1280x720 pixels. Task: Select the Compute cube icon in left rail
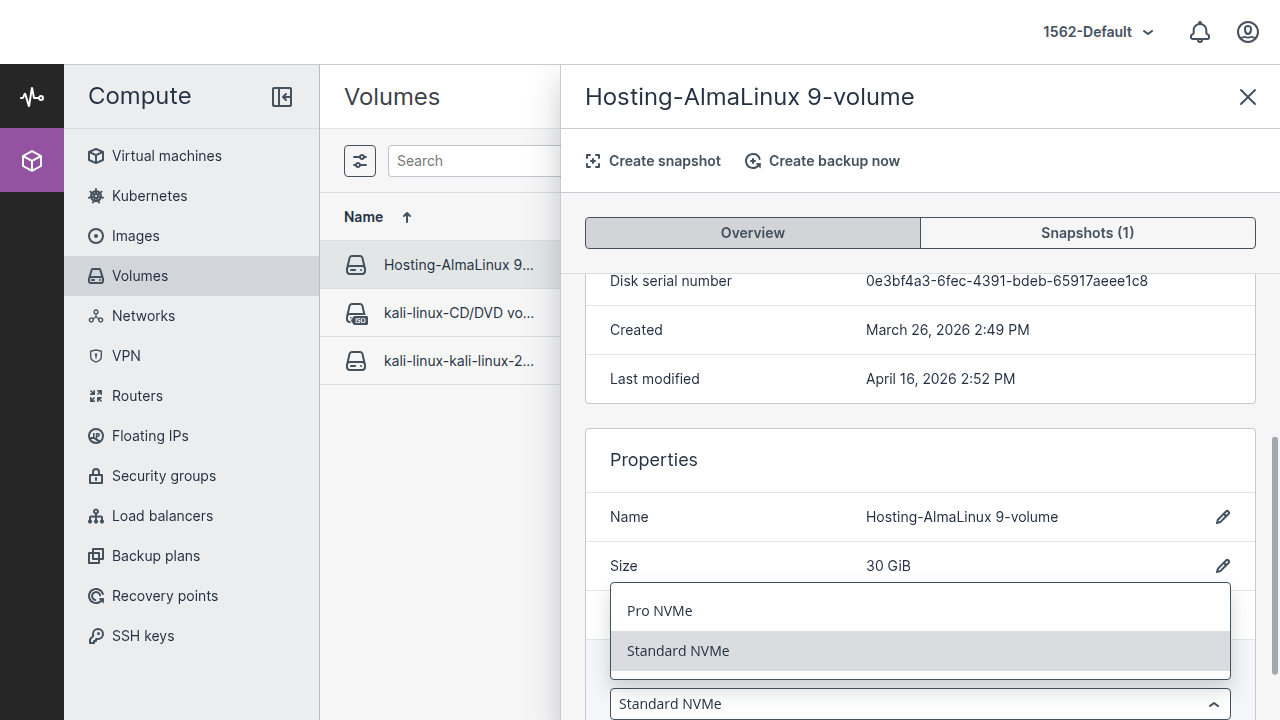click(32, 160)
